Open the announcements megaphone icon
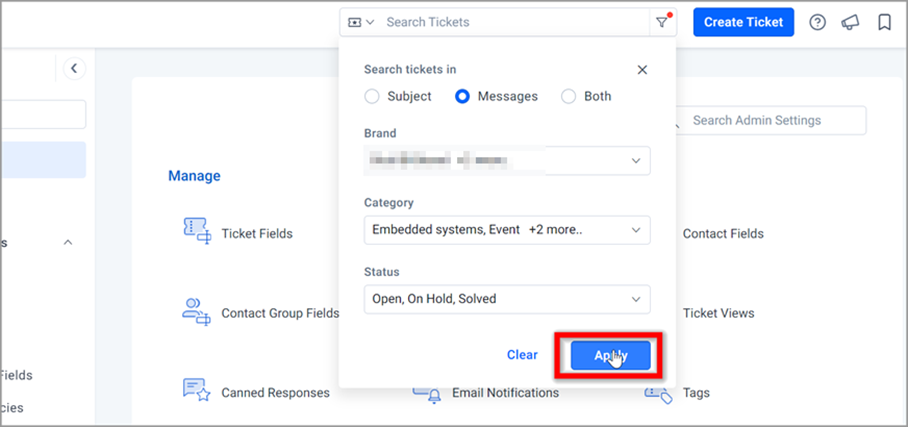 (850, 23)
